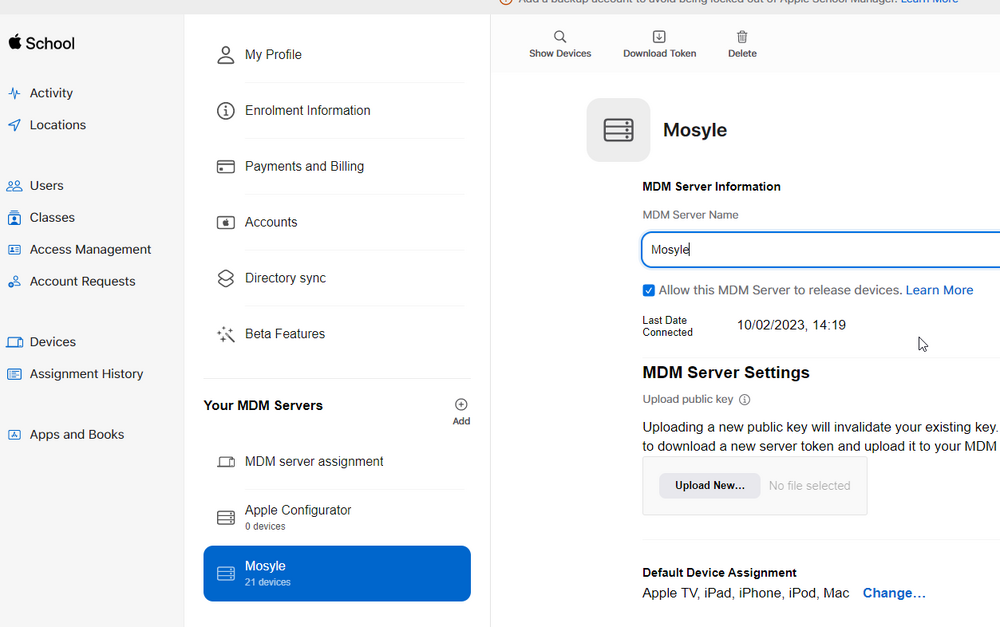Change default device assignment

click(x=893, y=593)
